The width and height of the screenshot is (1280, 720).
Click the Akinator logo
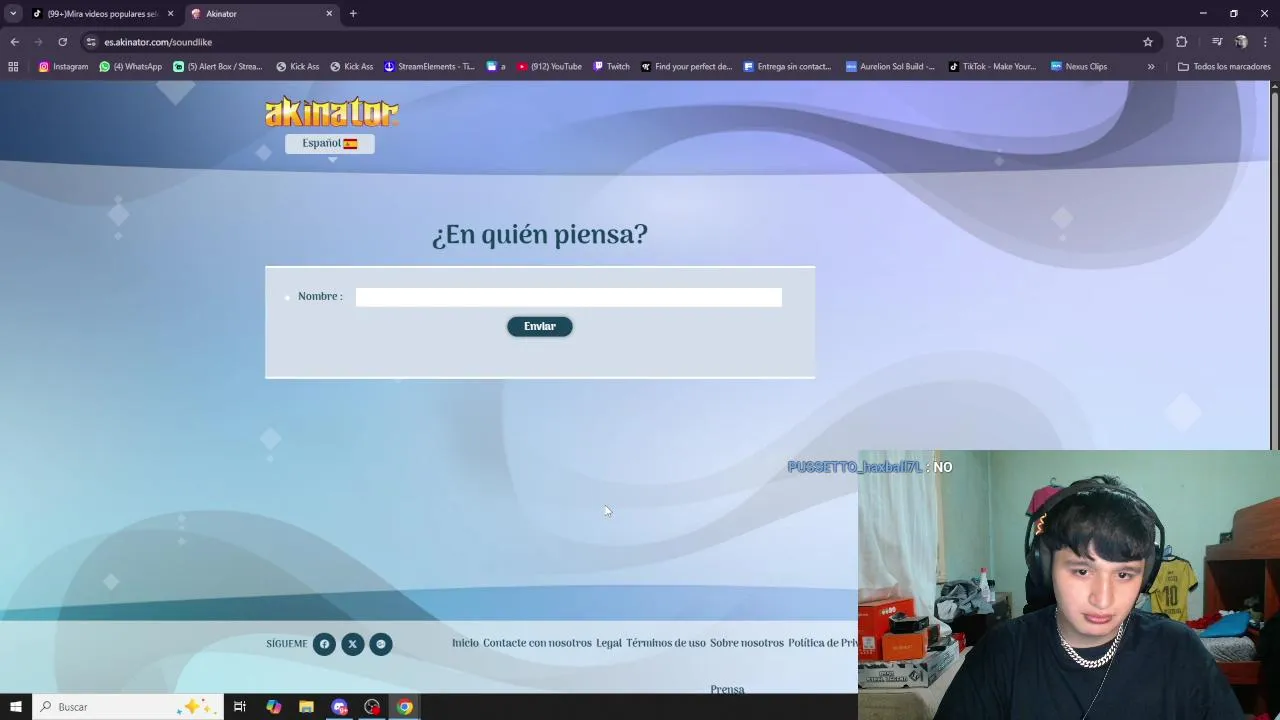point(332,112)
